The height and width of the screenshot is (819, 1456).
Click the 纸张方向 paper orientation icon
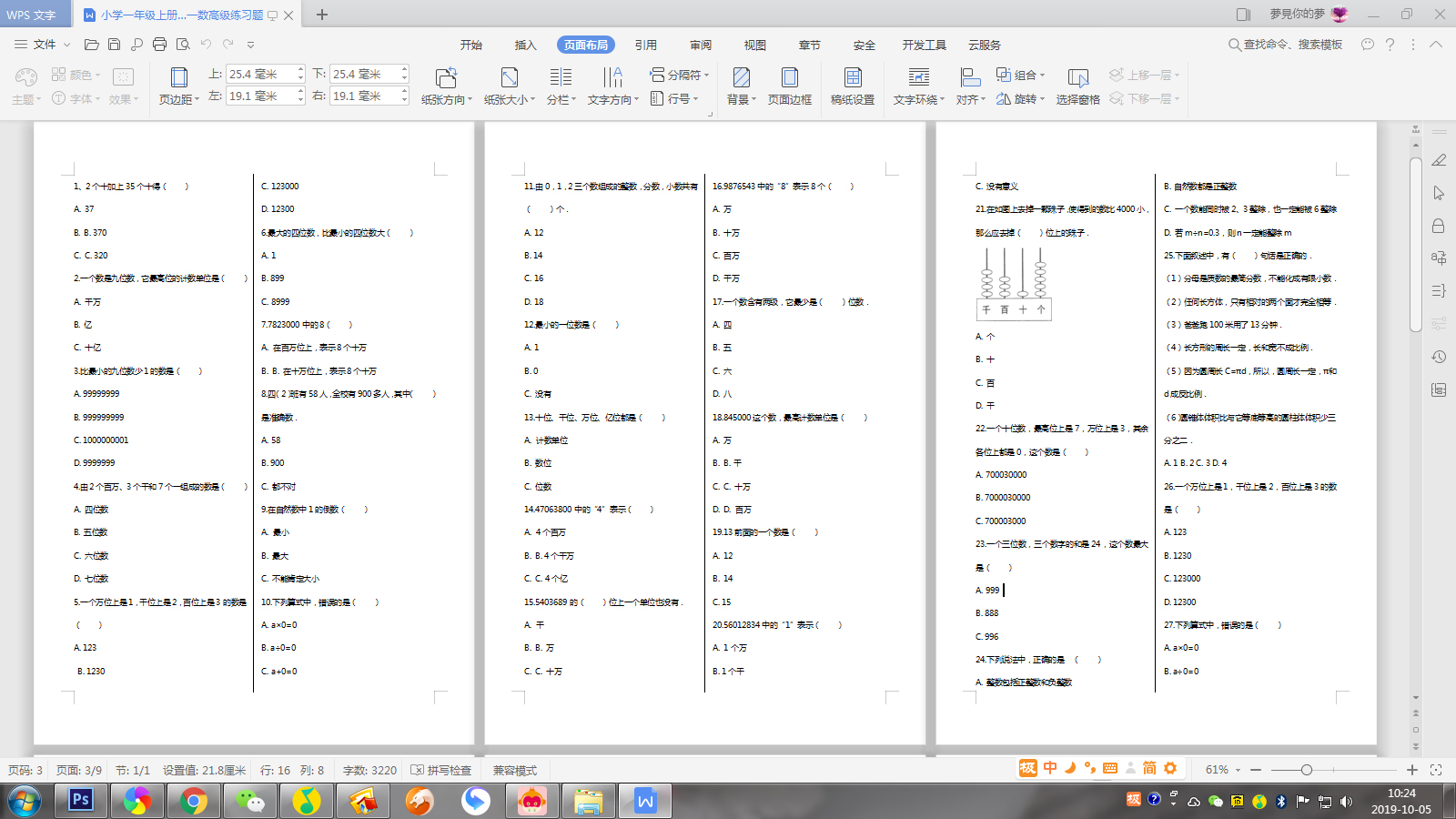445,78
